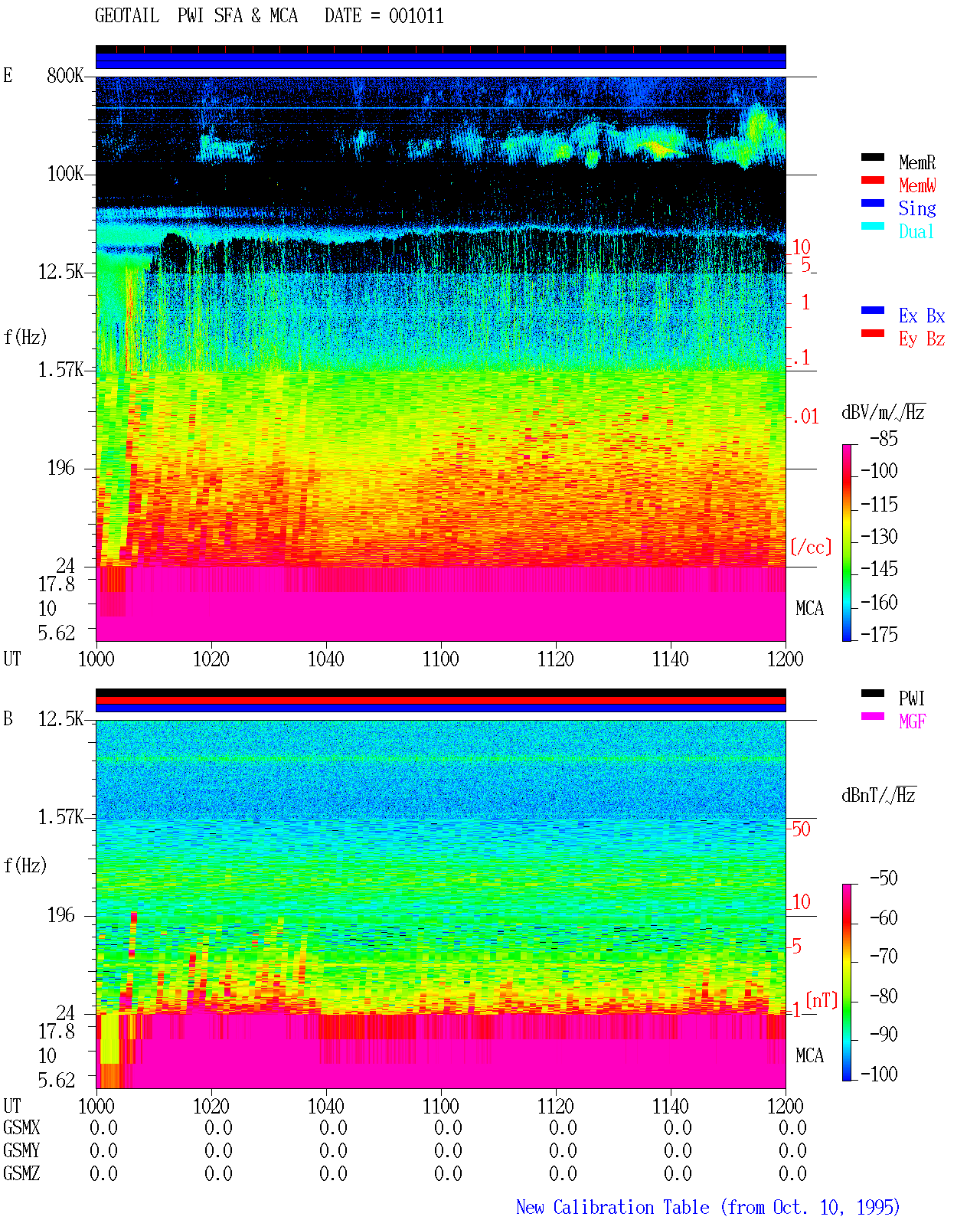Click the -130 color scale value
980x1220 pixels.
tap(879, 536)
